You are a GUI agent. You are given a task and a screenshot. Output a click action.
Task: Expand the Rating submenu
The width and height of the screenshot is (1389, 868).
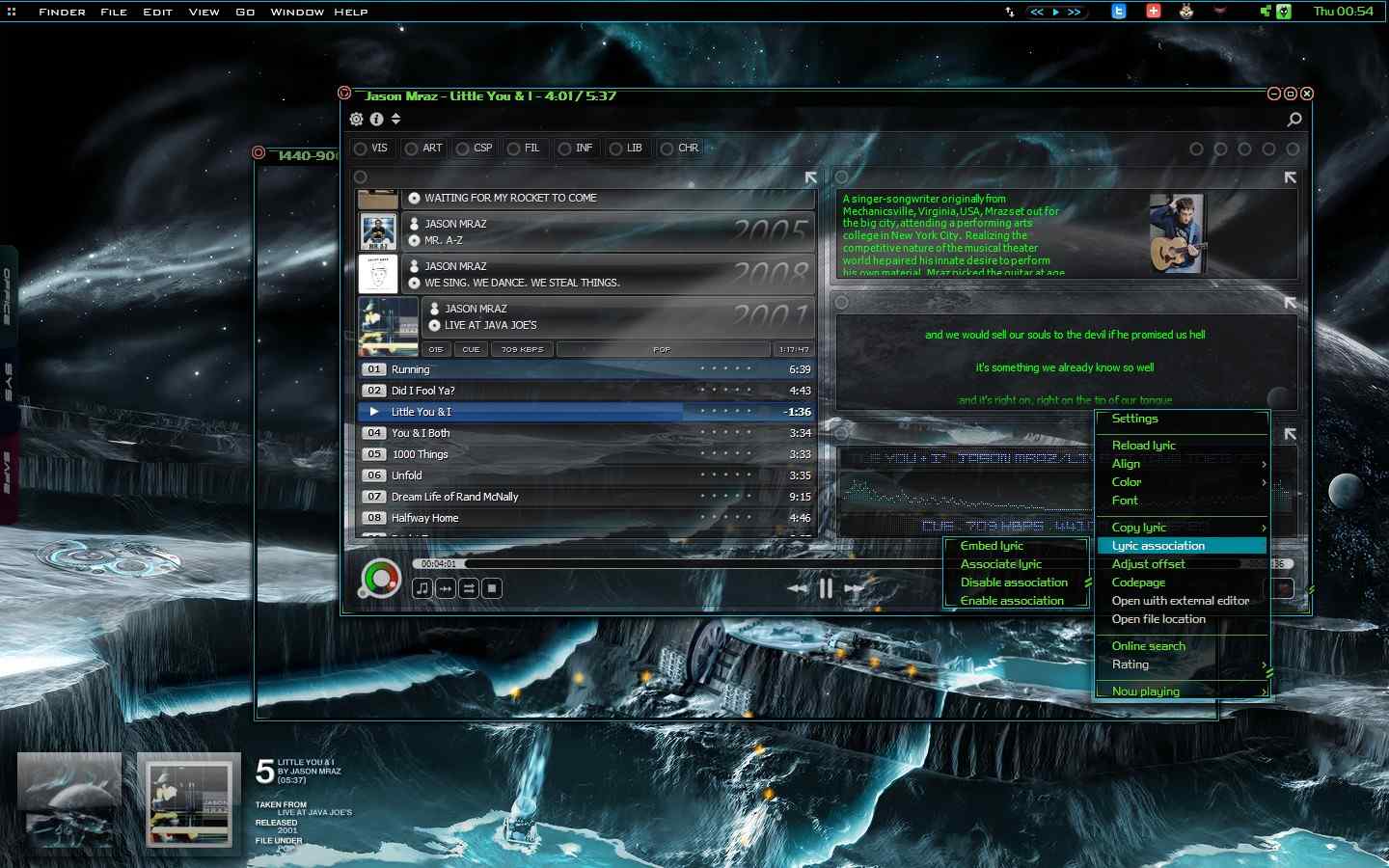[1183, 665]
